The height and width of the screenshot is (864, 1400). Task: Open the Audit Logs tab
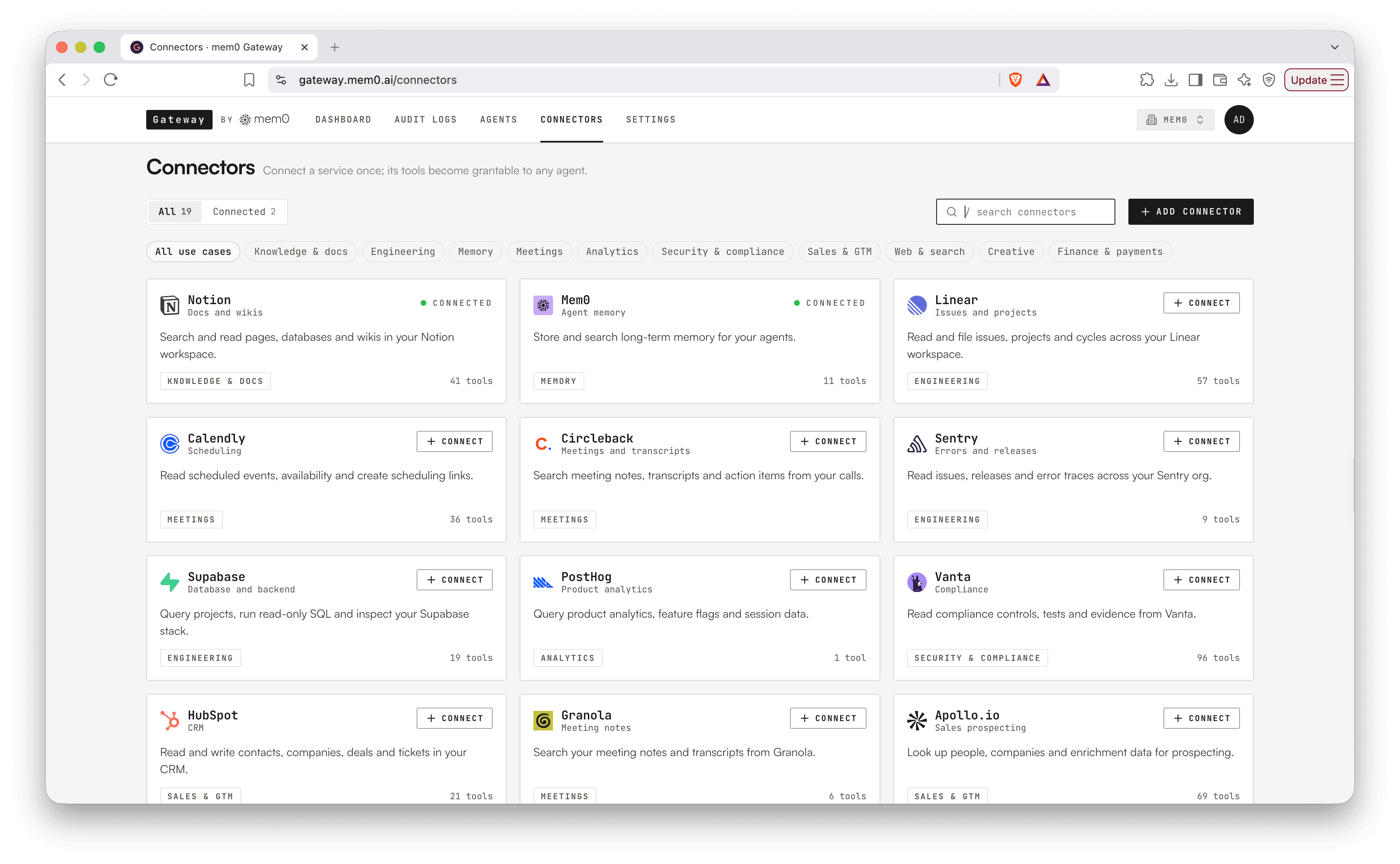(x=425, y=119)
